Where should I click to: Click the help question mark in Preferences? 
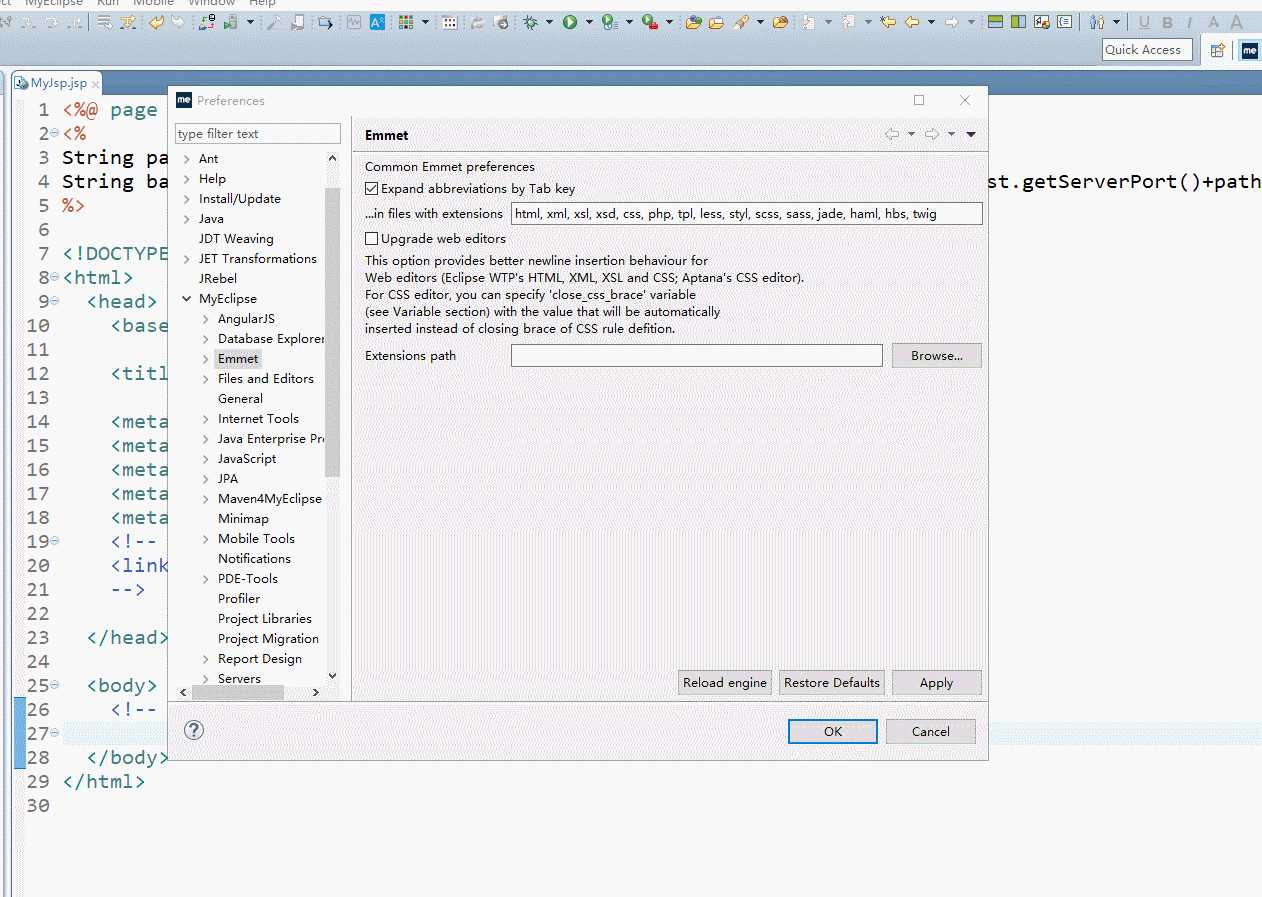(194, 731)
